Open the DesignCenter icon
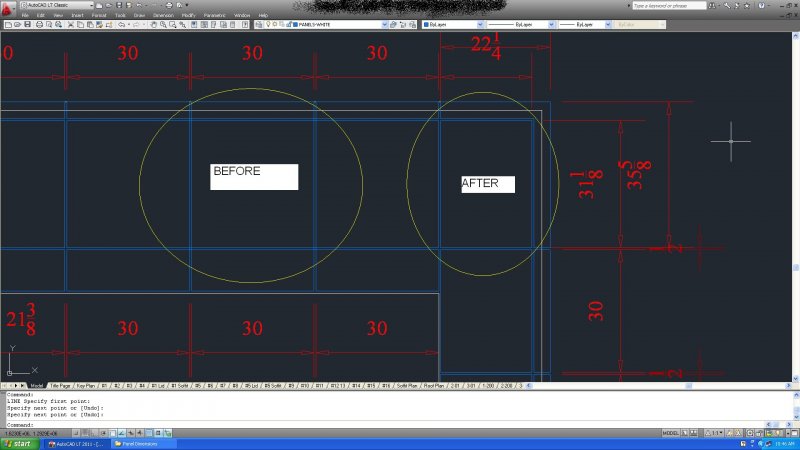Viewport: 800px width, 450px height. click(x=204, y=24)
